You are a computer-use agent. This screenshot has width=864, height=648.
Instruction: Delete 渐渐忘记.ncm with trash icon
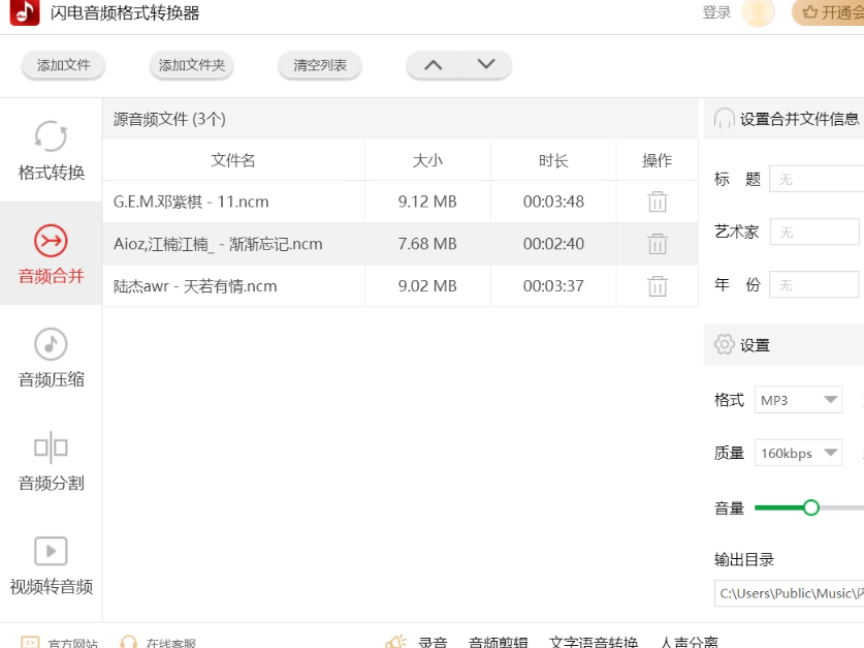[657, 244]
